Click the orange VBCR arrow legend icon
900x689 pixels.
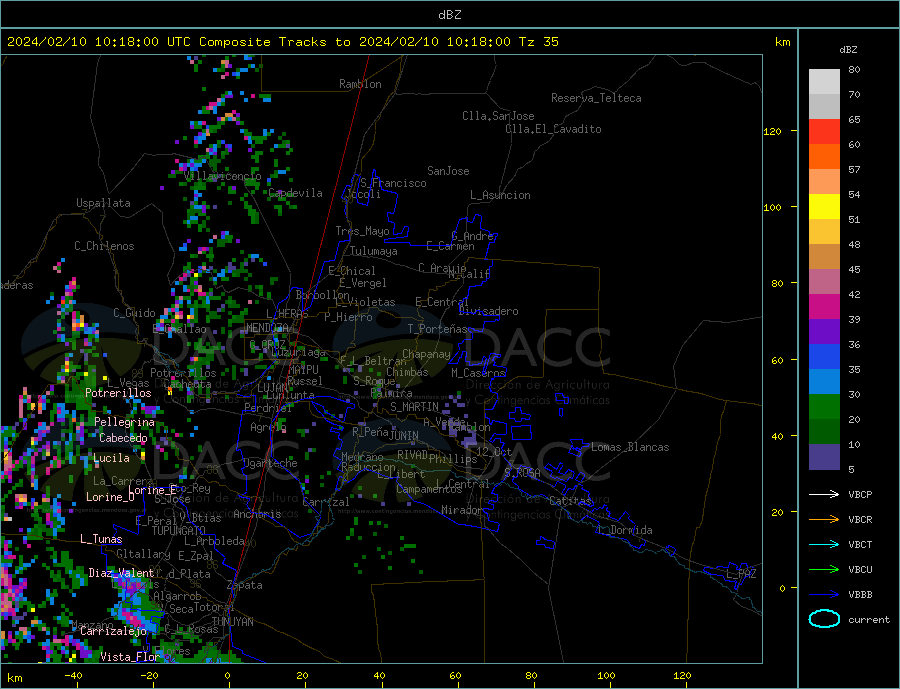tap(824, 520)
